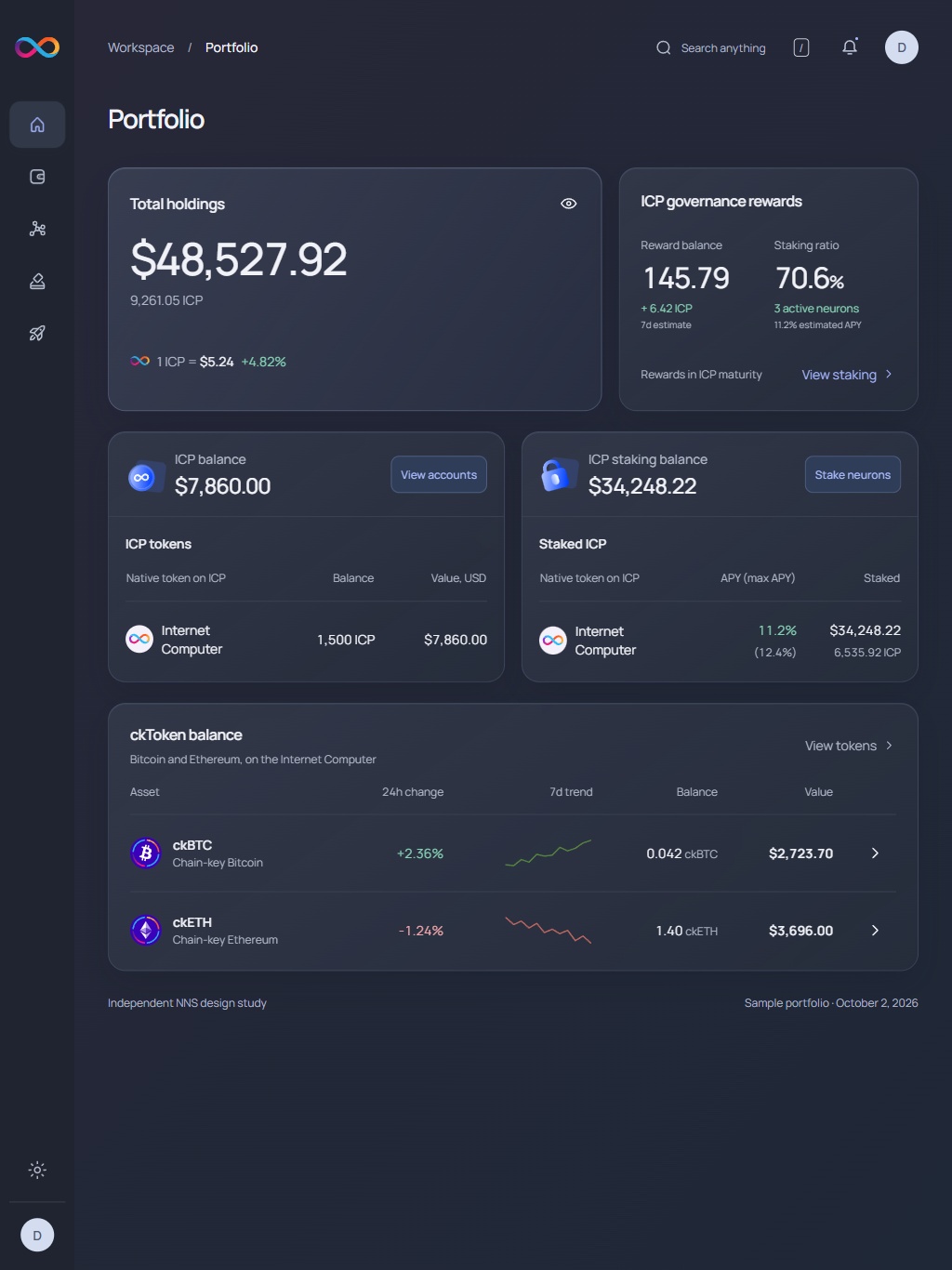Click the ICP logo next to 1 ICP rate
952x1270 pixels.
(140, 361)
